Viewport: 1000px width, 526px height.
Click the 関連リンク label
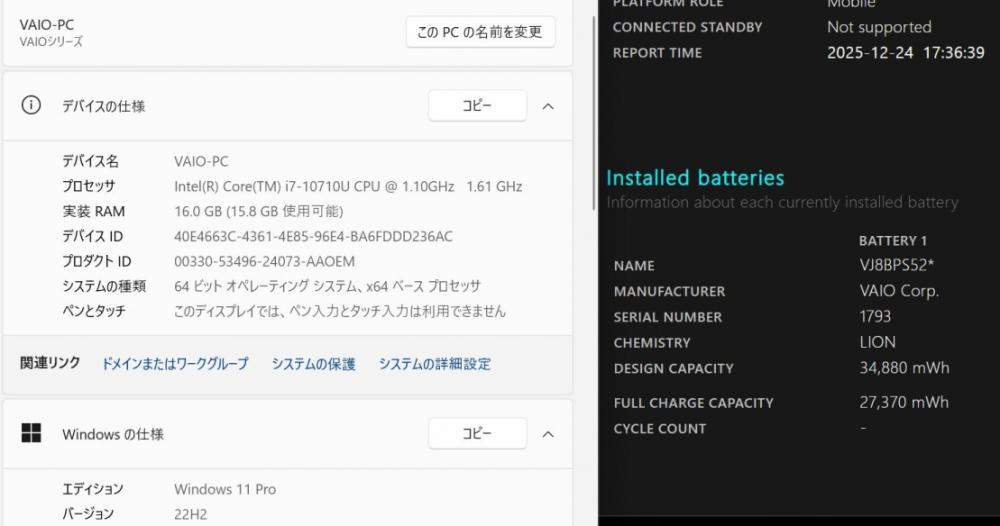[x=50, y=363]
